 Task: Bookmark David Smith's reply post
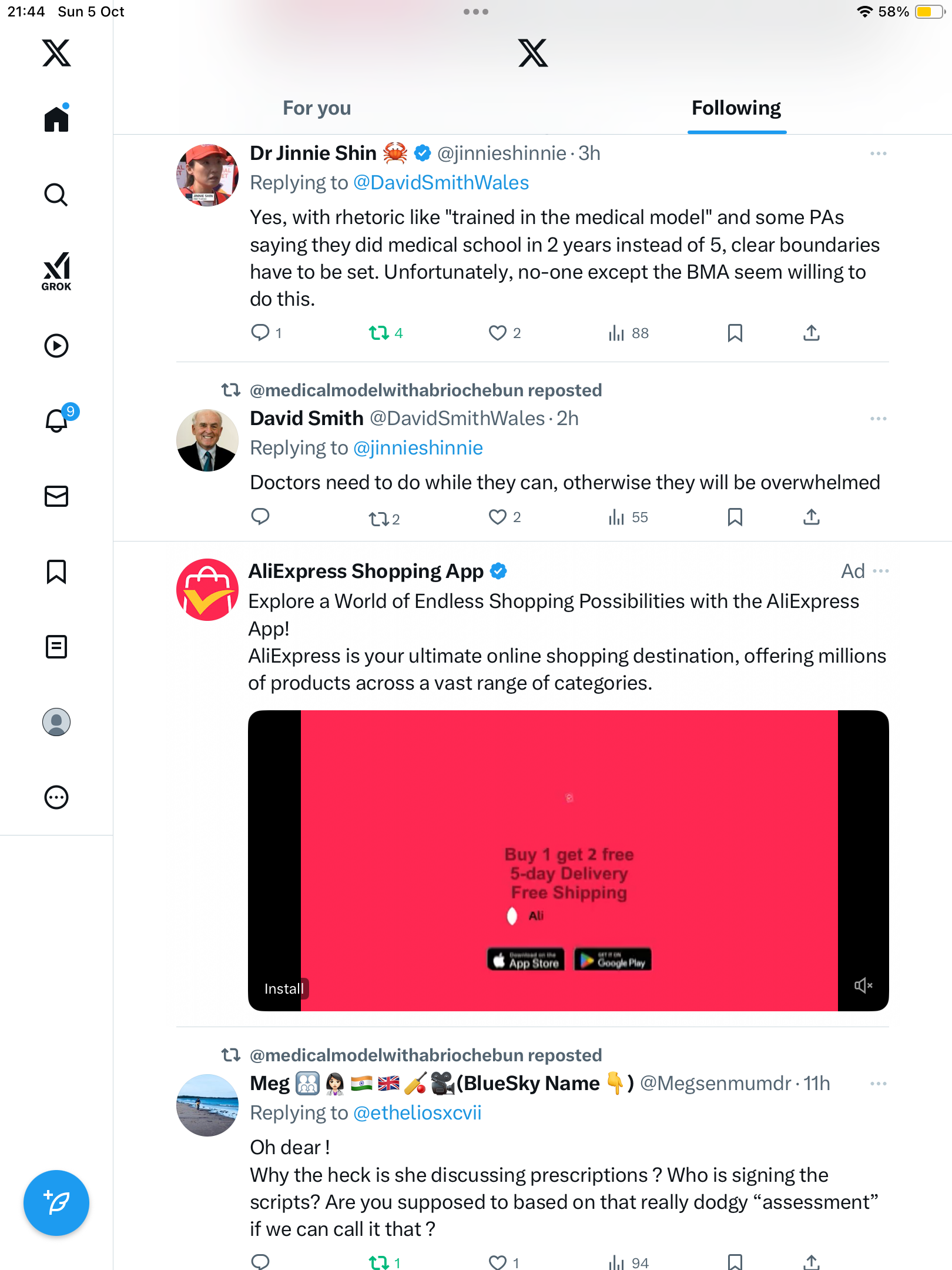735,517
